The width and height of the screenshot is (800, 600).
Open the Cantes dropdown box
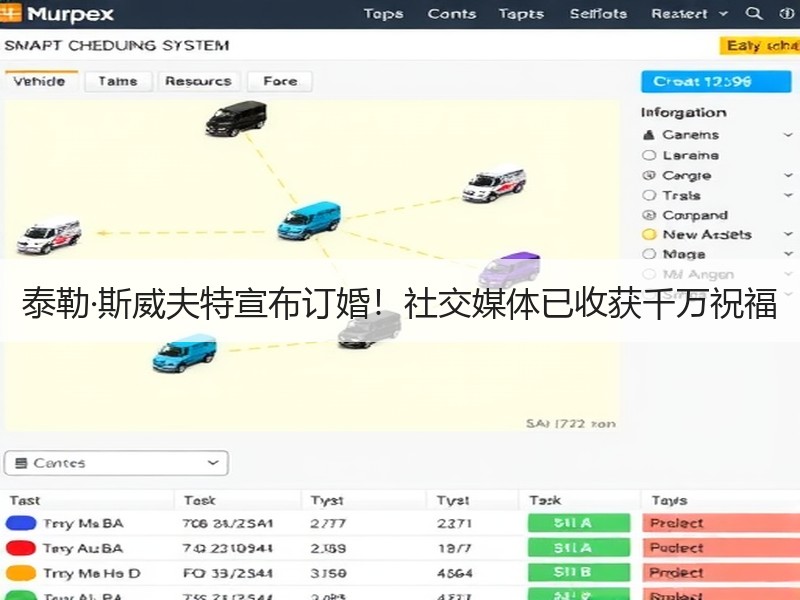pyautogui.click(x=116, y=463)
